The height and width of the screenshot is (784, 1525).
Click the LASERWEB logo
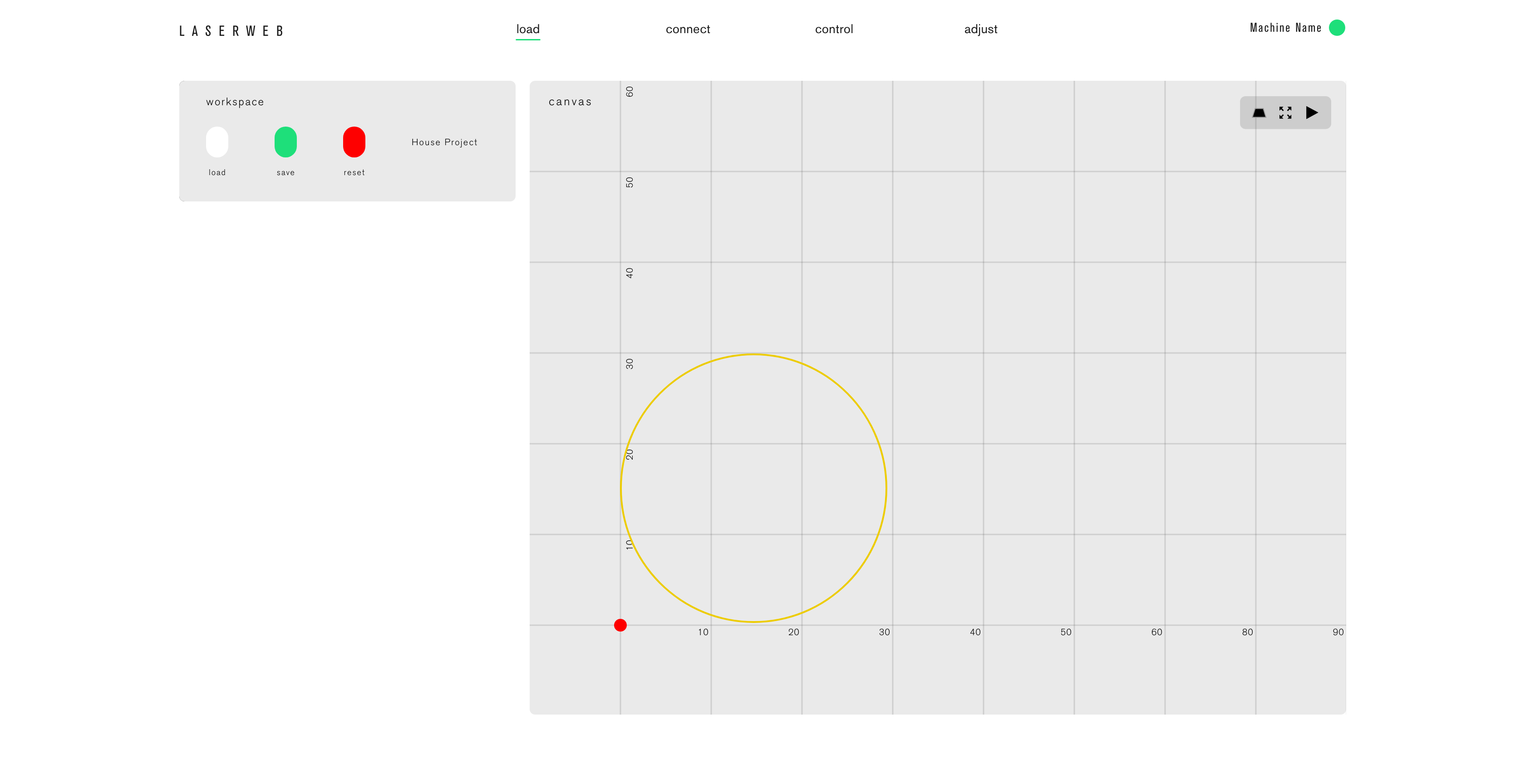pos(231,31)
